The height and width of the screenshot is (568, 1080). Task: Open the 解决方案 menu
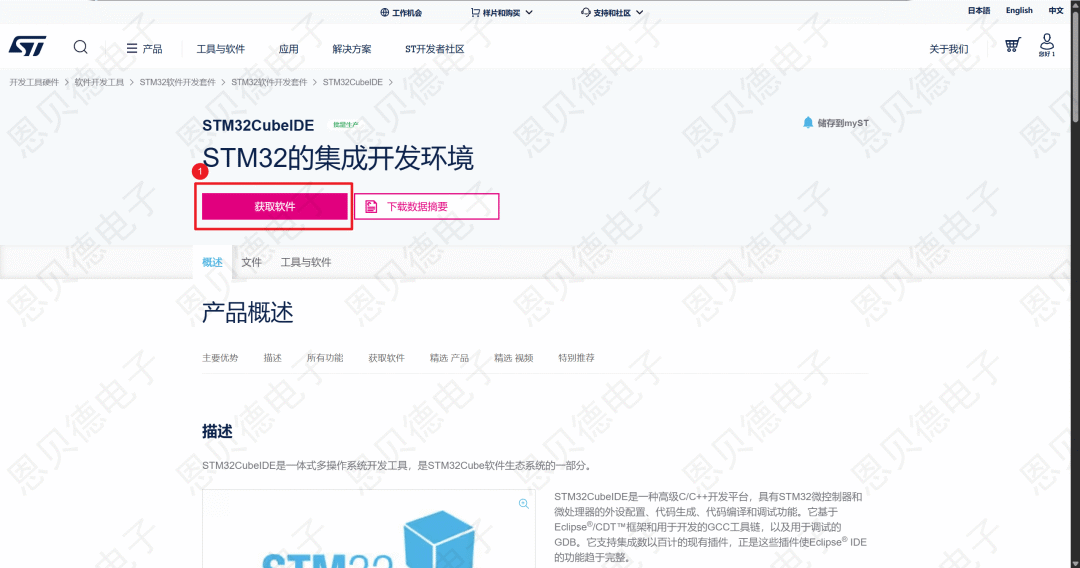click(351, 49)
